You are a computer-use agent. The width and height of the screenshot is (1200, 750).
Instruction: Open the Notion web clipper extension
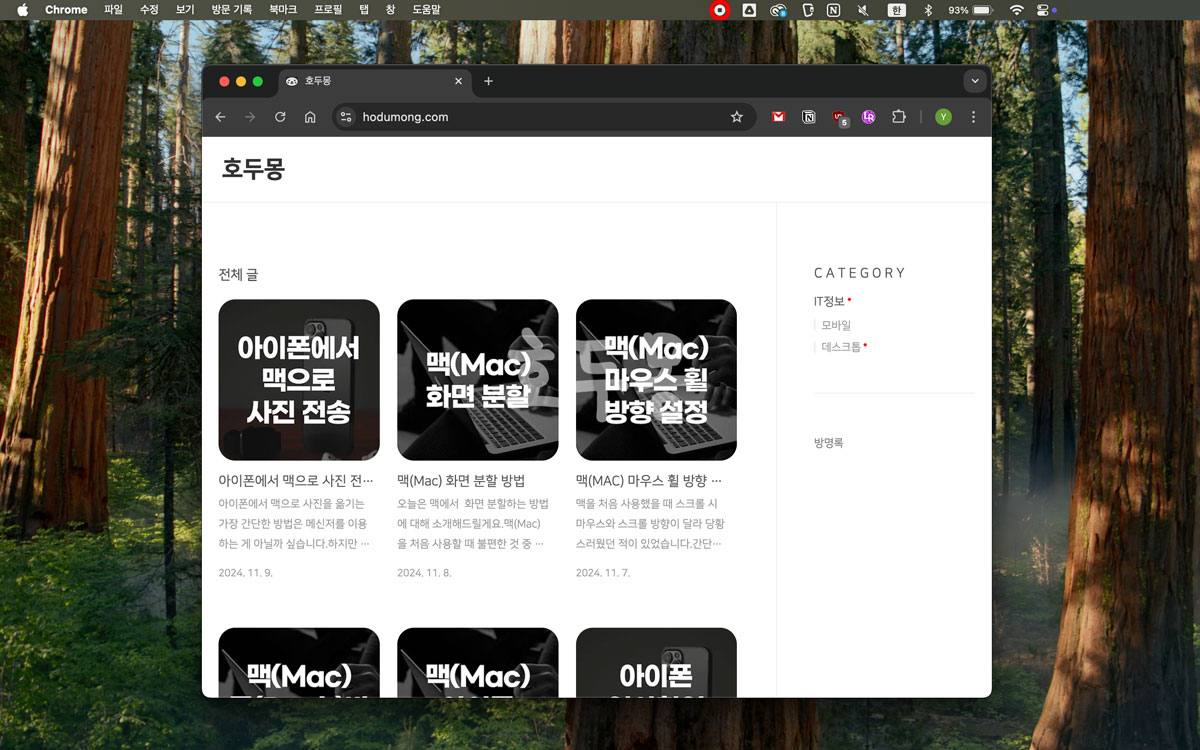point(808,117)
